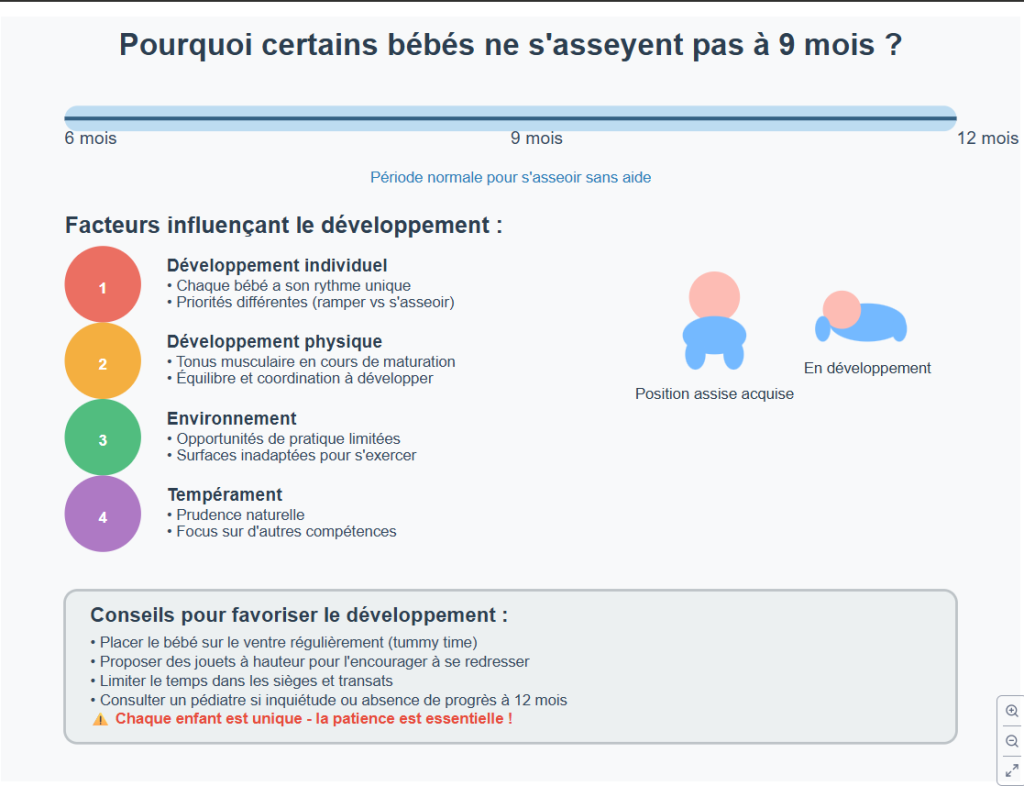The image size is (1024, 786).
Task: Click the green circle numbered 3
Action: point(102,438)
